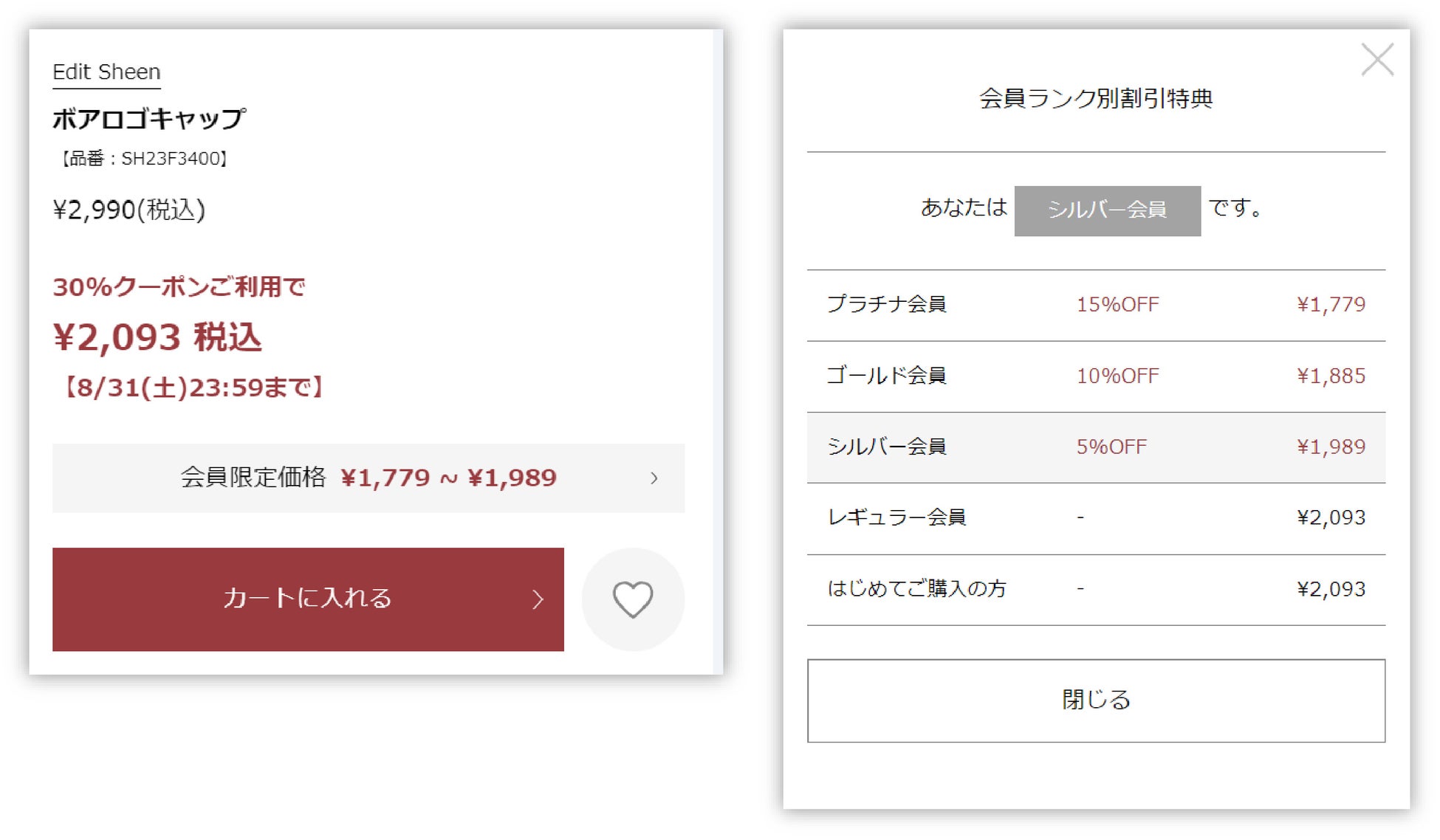Add the item with カートに入れる button

click(307, 599)
